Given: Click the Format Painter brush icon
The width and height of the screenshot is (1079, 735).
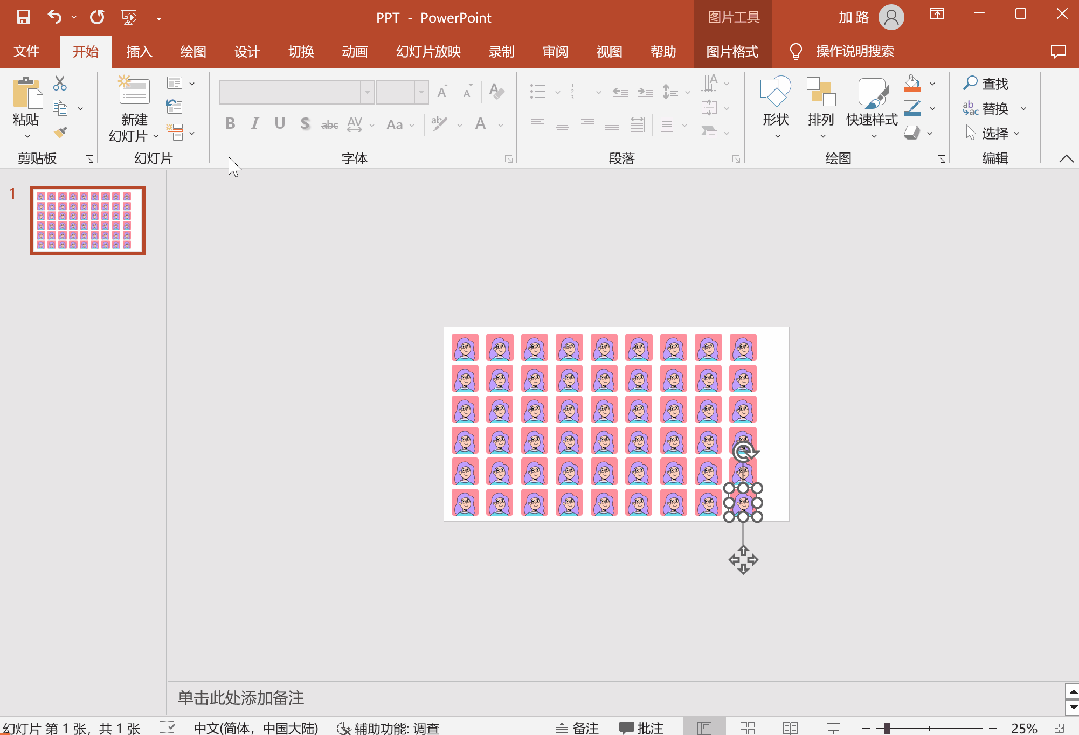Looking at the screenshot, I should pos(61,132).
